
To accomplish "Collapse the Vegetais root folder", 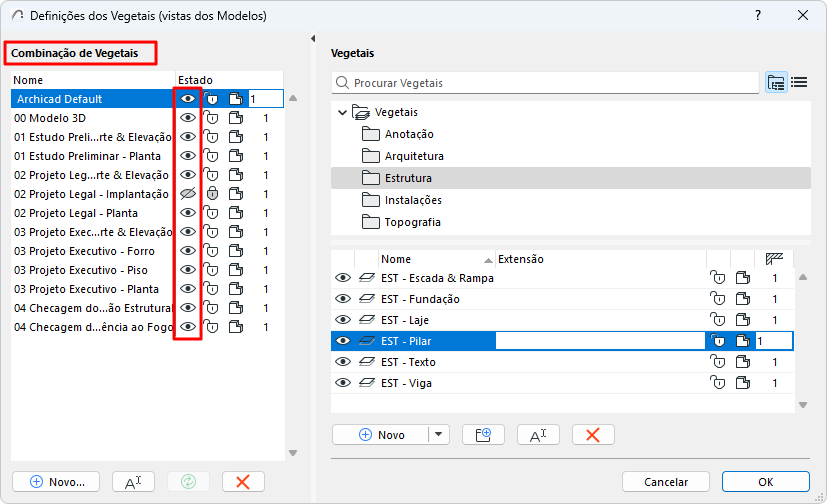I will click(x=343, y=112).
